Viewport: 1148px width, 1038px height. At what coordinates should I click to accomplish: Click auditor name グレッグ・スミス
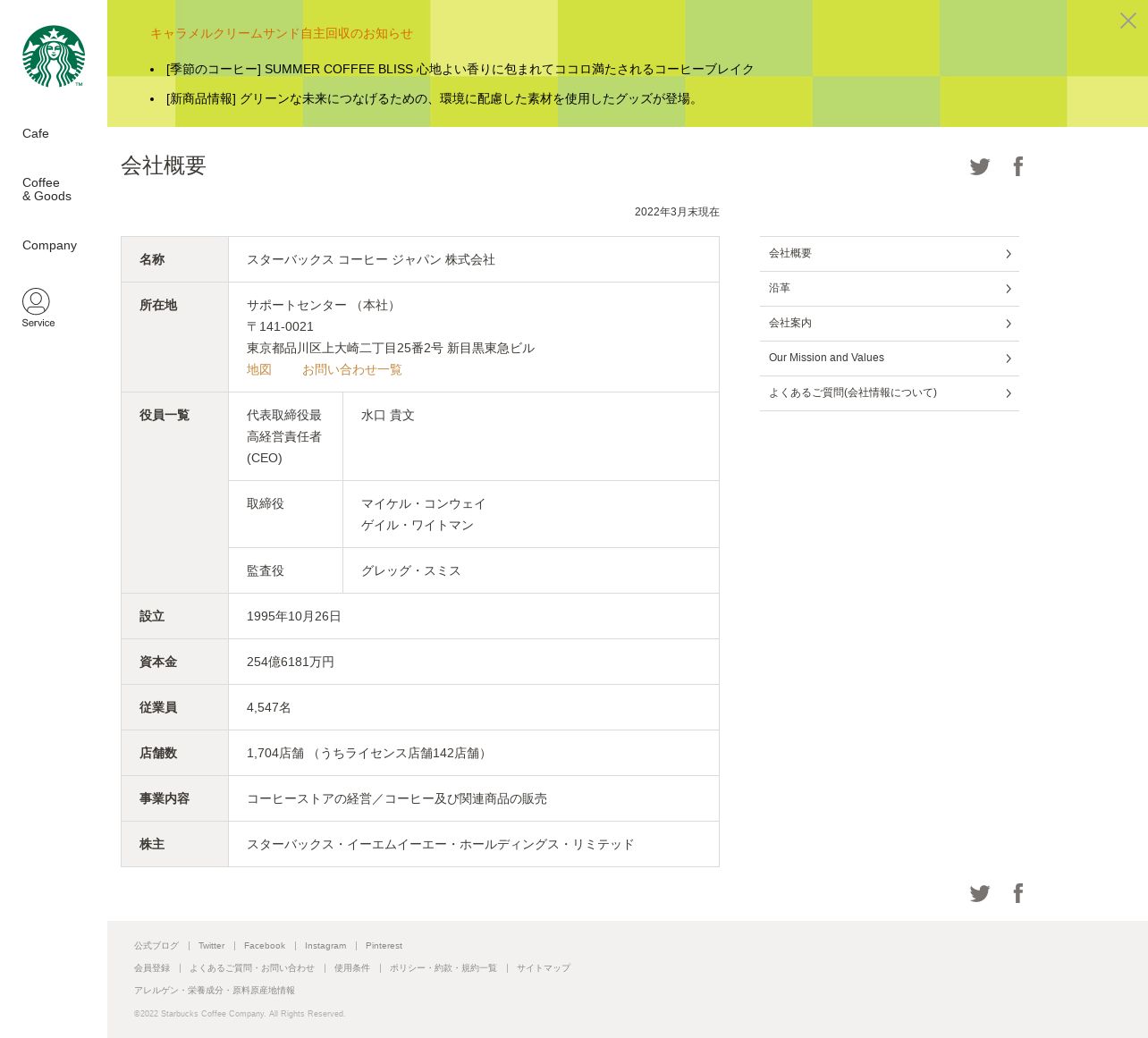point(411,570)
